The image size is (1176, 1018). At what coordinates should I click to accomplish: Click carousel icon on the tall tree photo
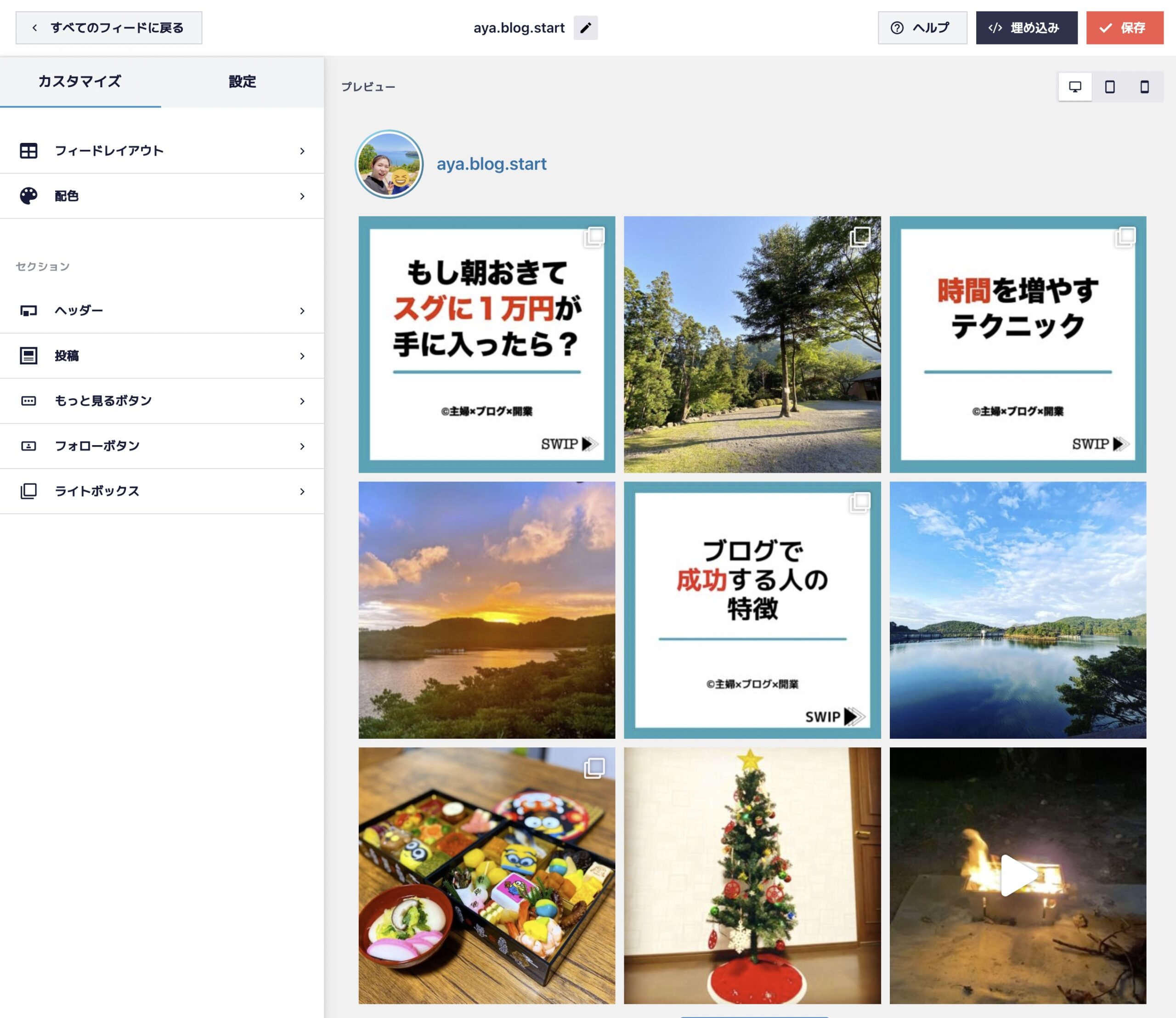pos(860,236)
